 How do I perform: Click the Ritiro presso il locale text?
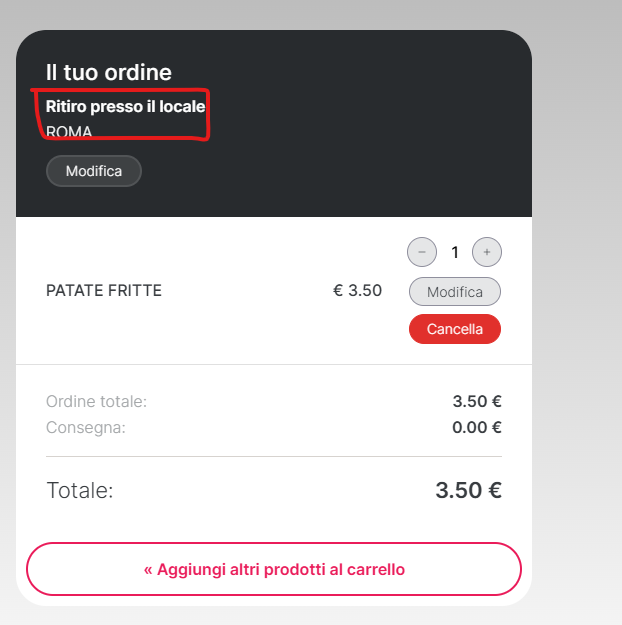pyautogui.click(x=125, y=106)
